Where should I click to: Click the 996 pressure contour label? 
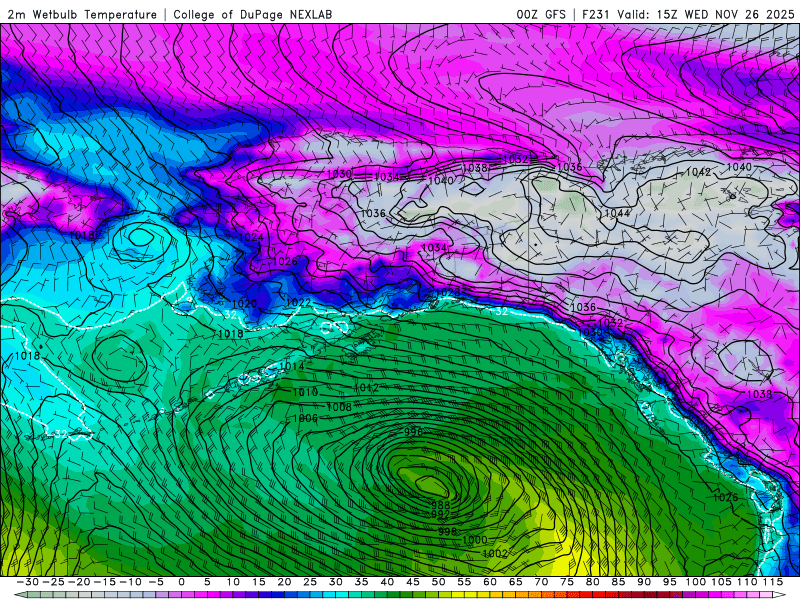414,432
